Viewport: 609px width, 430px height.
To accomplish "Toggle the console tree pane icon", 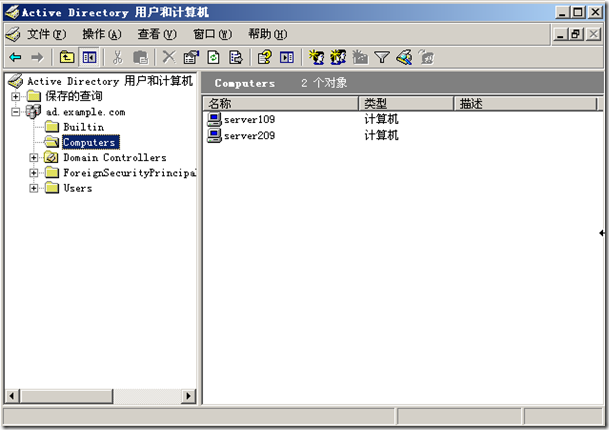I will (89, 57).
